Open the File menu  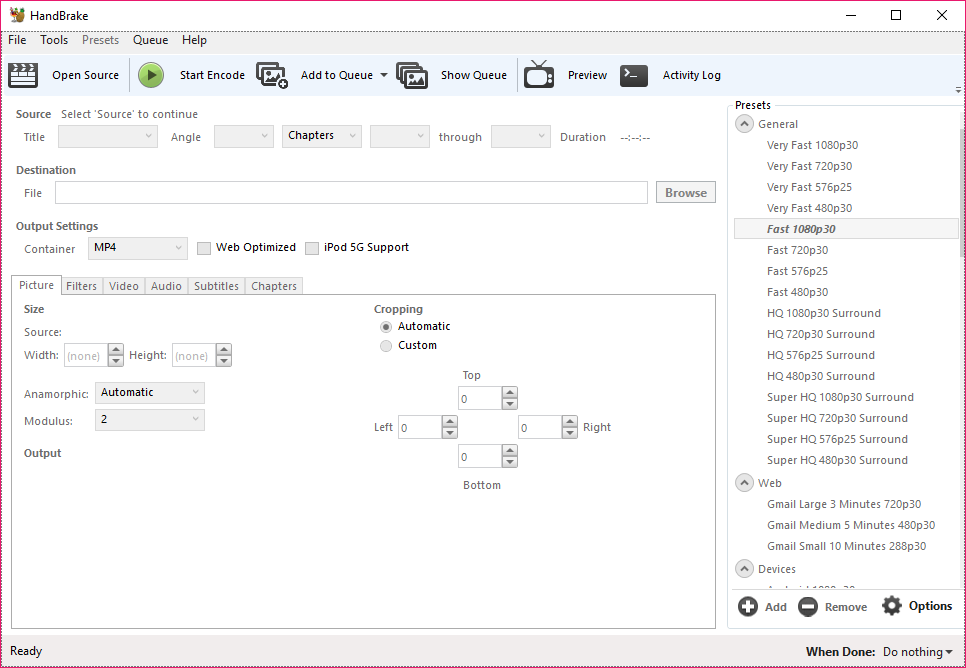pos(17,40)
